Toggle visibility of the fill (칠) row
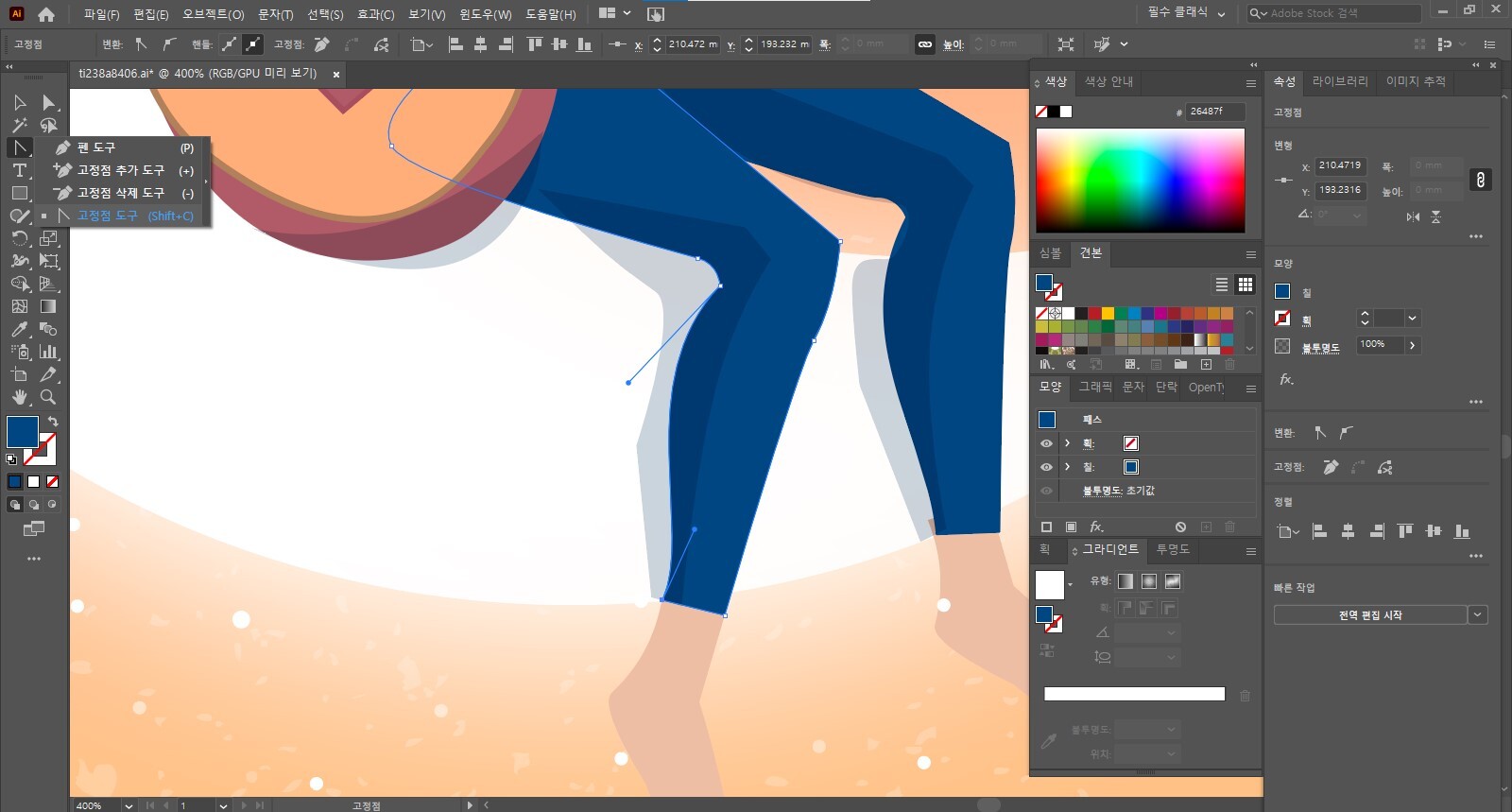Image resolution: width=1512 pixels, height=812 pixels. [1046, 467]
